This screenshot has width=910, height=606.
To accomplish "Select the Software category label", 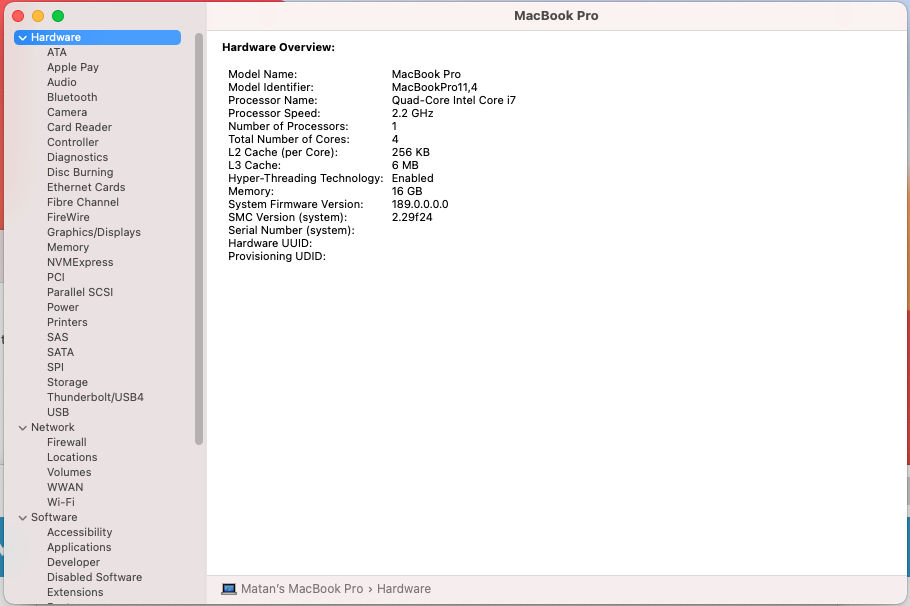I will tap(54, 517).
